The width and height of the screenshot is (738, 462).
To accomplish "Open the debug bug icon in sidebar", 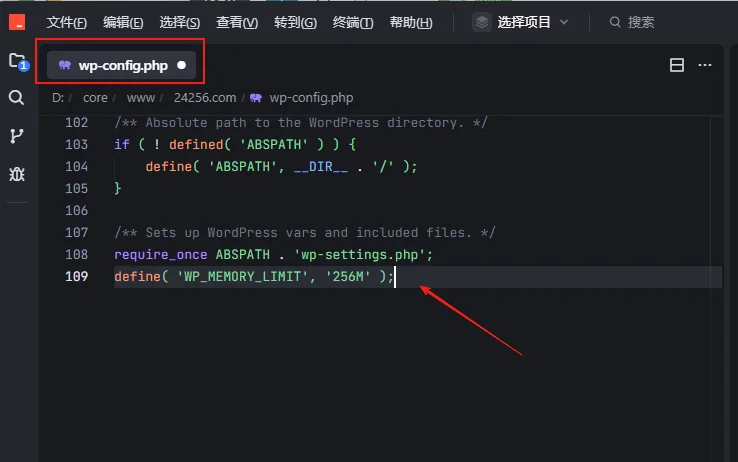I will click(x=17, y=174).
